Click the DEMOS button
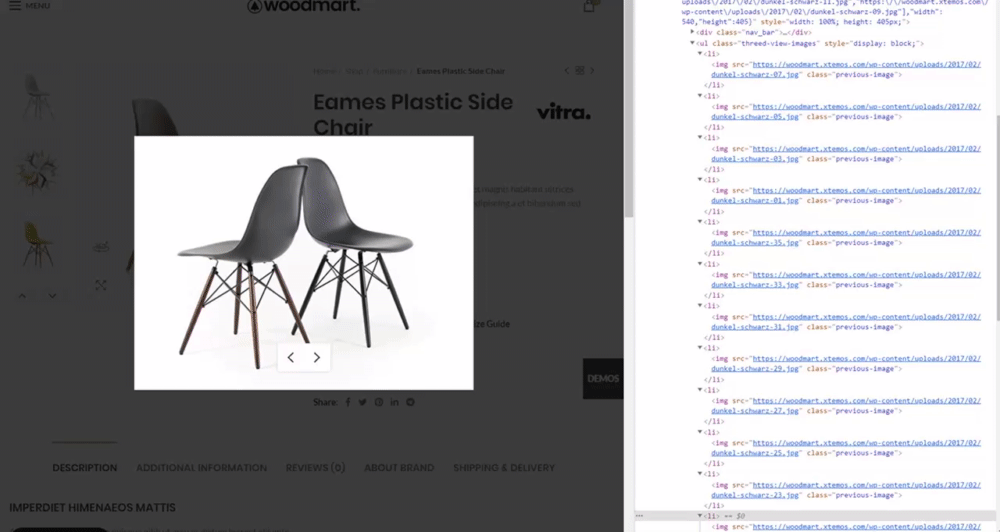This screenshot has height=532, width=1000. (x=603, y=378)
